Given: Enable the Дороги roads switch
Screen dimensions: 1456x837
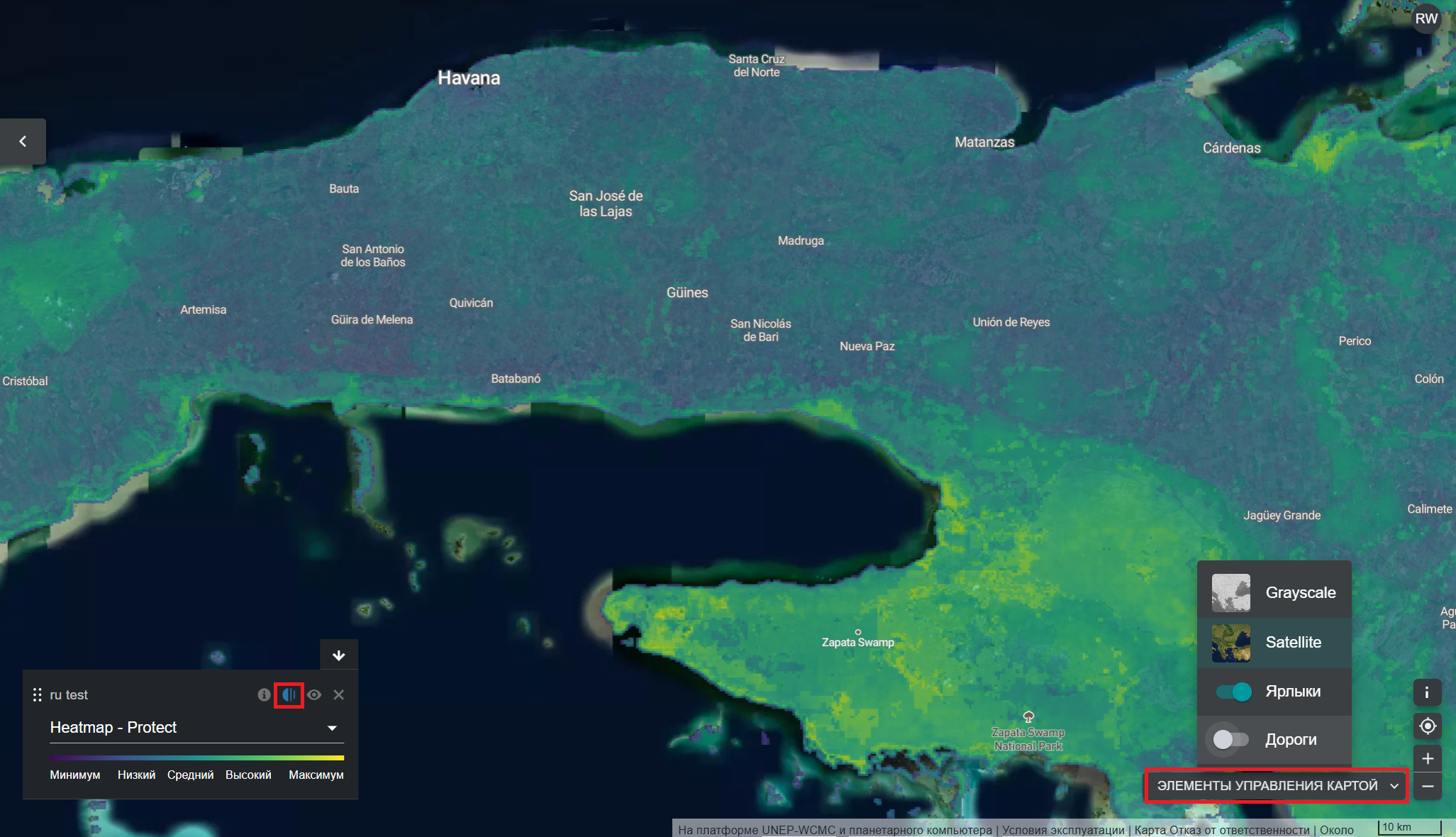Looking at the screenshot, I should (1230, 740).
